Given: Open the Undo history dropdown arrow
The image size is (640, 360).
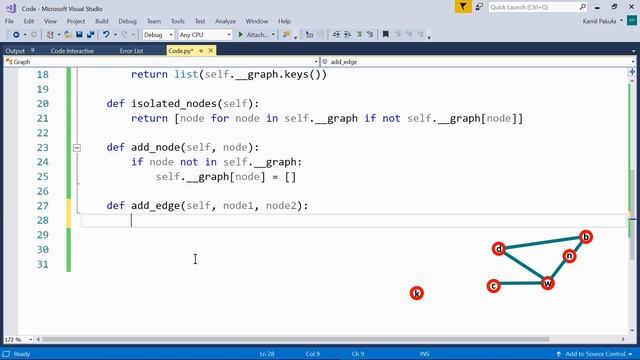Looking at the screenshot, I should pos(115,35).
